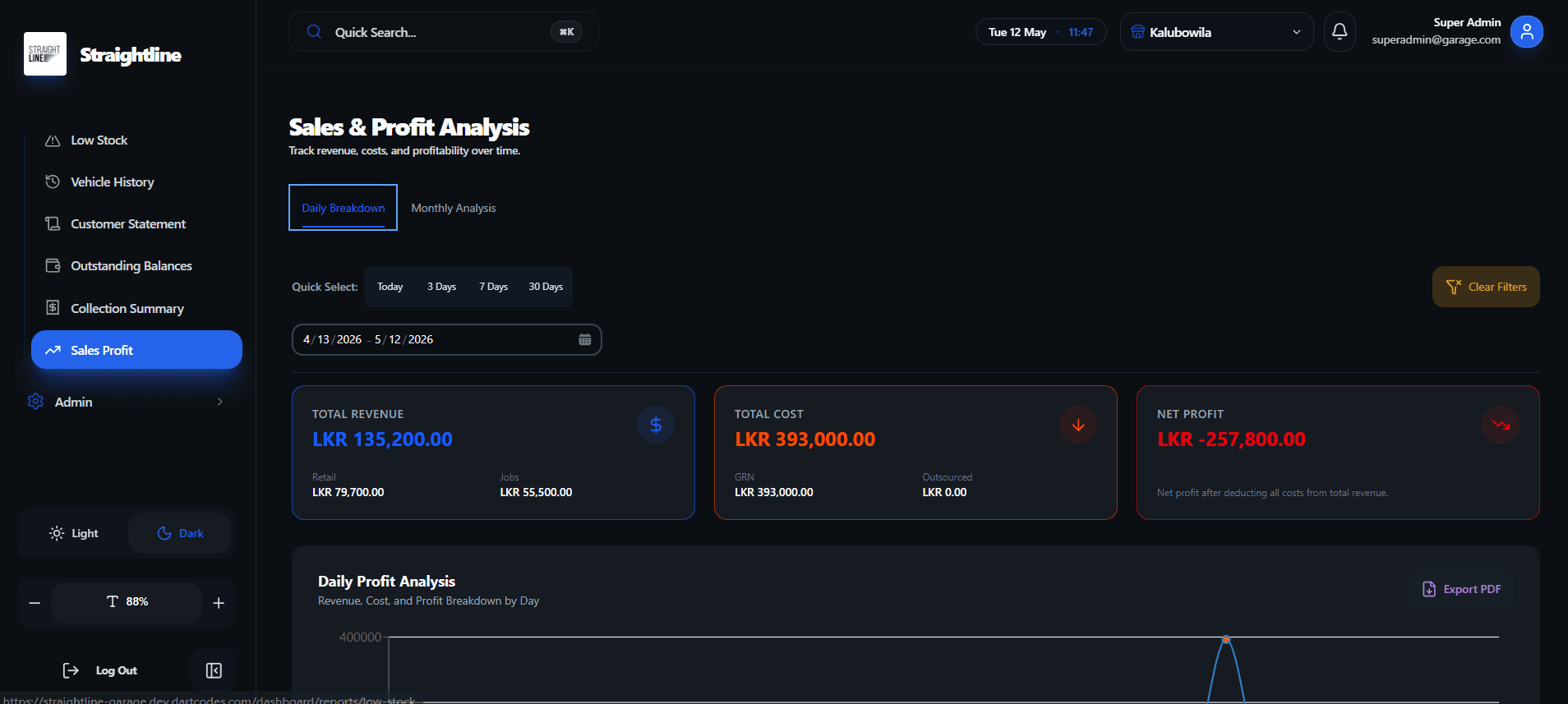
Task: Click the down-arrow icon on Total Cost
Action: [x=1078, y=425]
